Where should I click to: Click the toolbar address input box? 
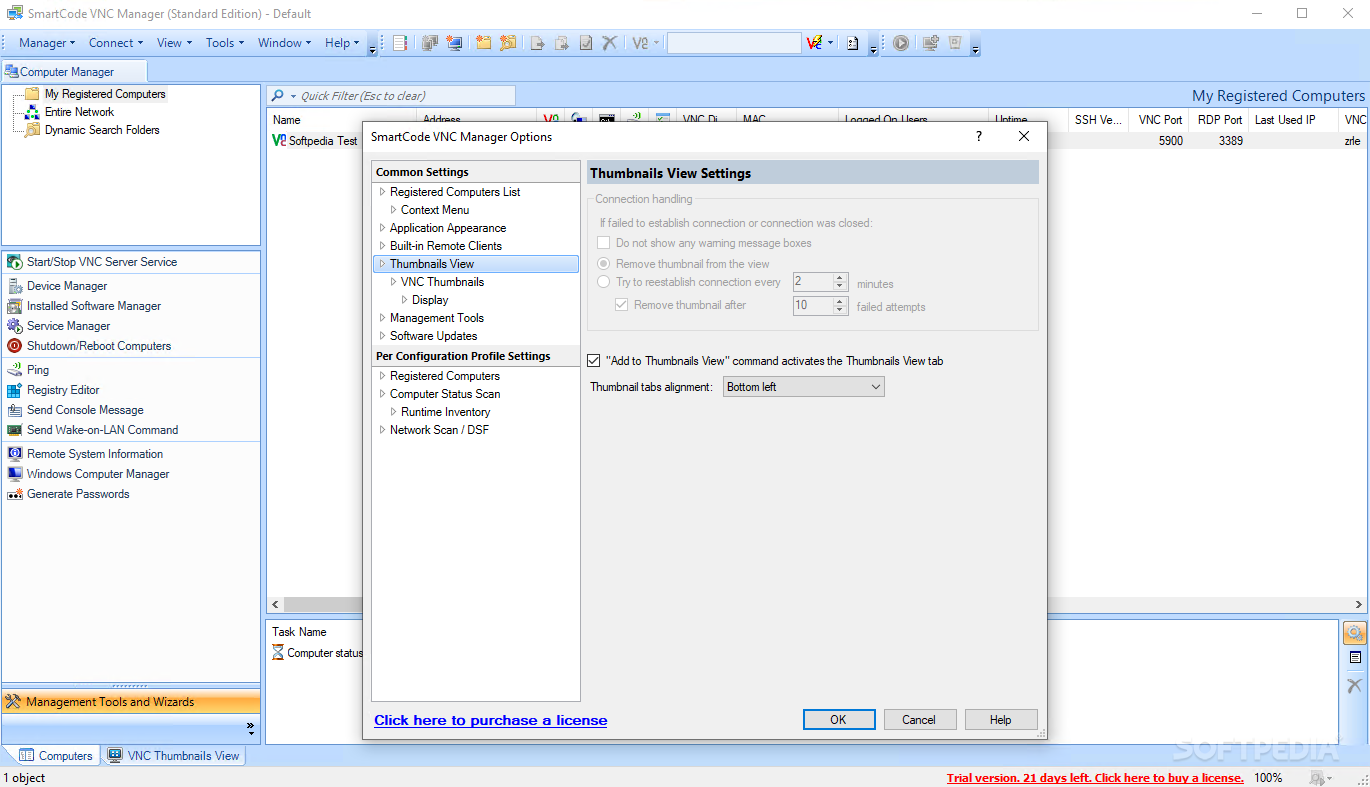coord(734,43)
